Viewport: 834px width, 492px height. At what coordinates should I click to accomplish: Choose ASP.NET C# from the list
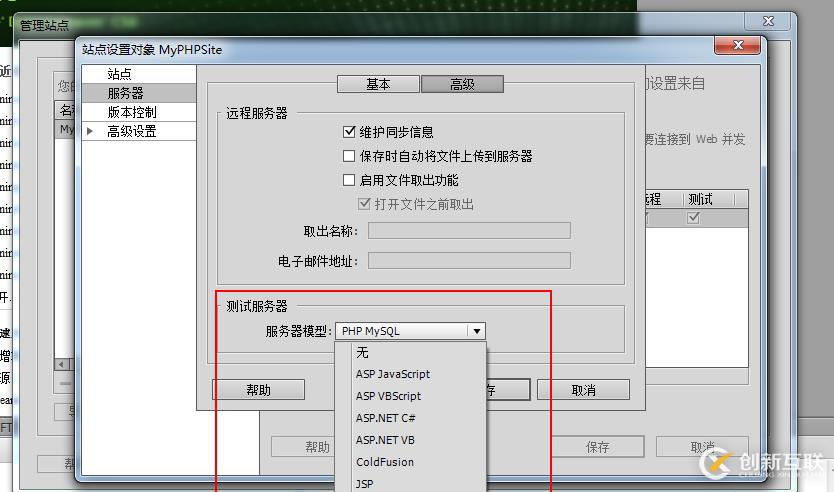411,419
